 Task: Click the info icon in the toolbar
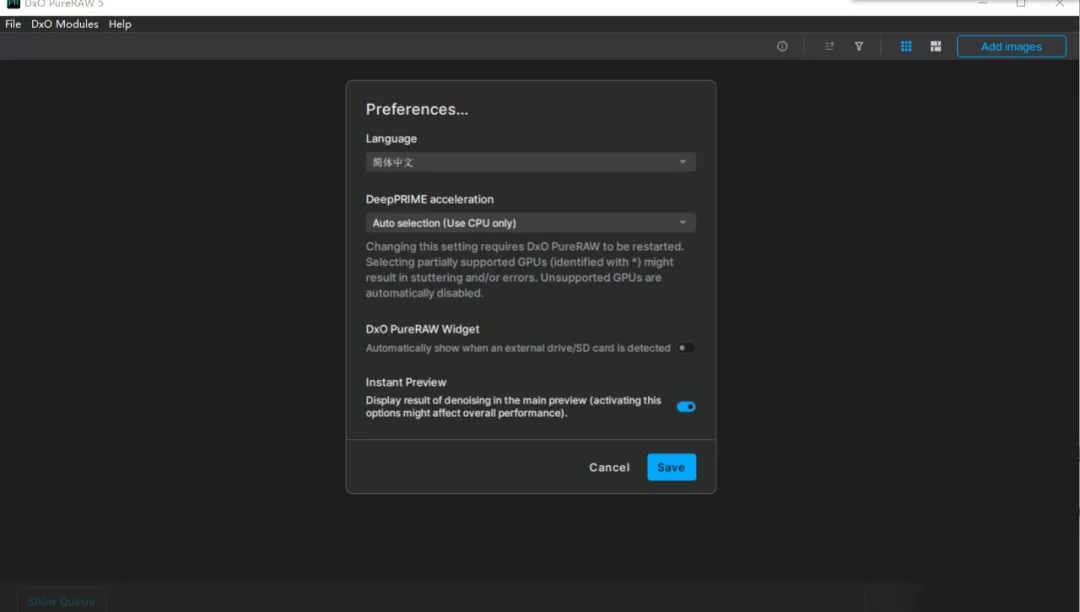point(782,46)
